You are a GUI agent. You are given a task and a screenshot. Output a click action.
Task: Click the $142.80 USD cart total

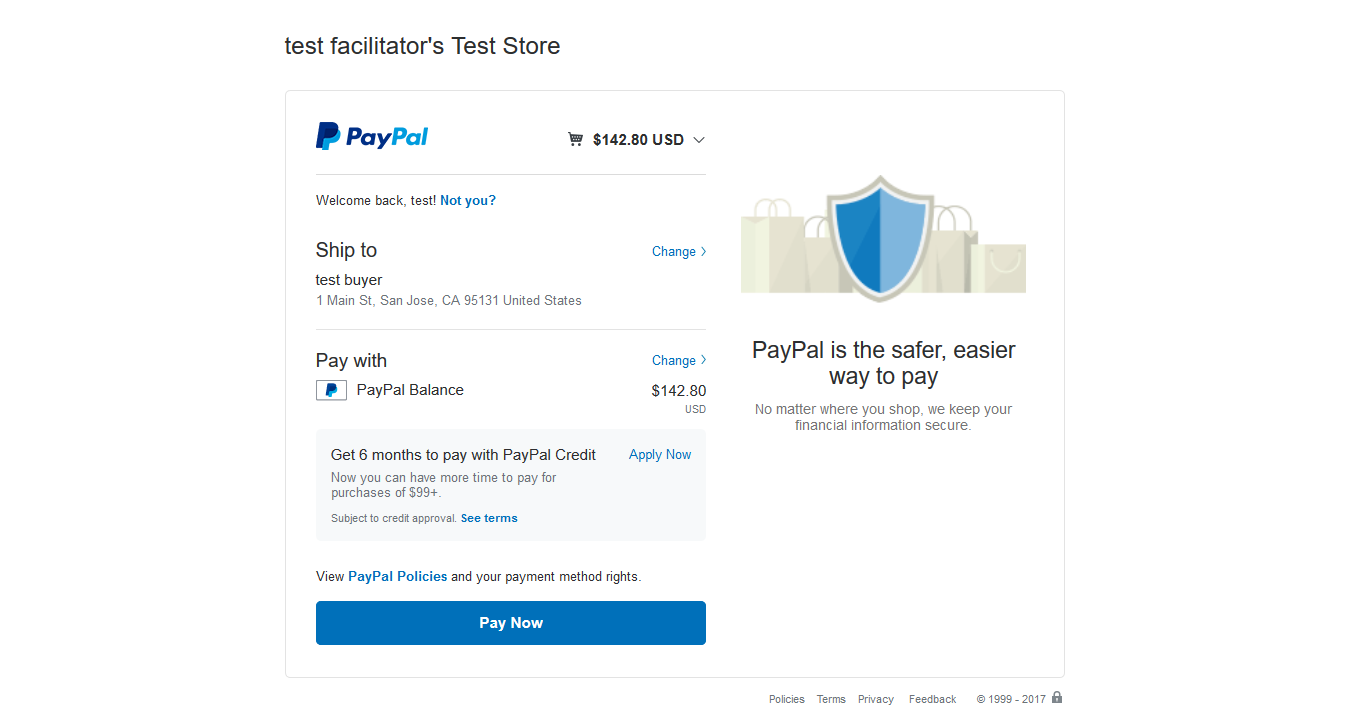tap(638, 140)
